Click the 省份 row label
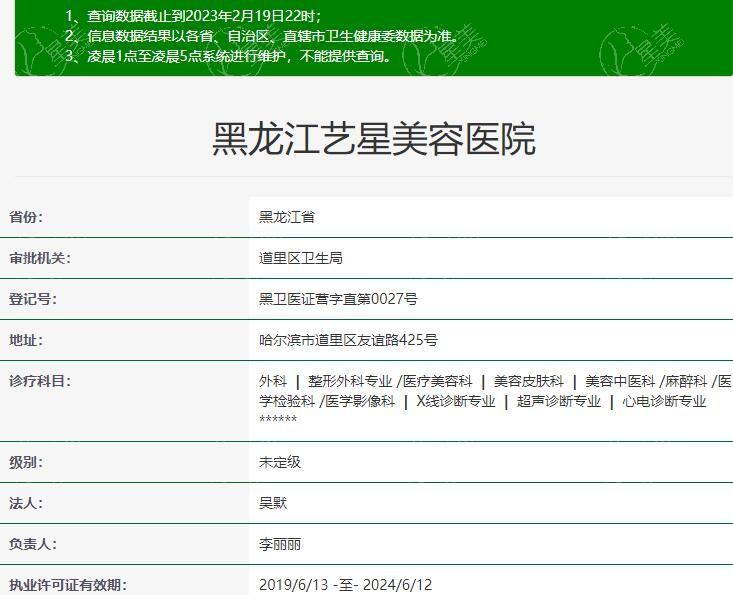The height and width of the screenshot is (595, 733). [x=26, y=217]
